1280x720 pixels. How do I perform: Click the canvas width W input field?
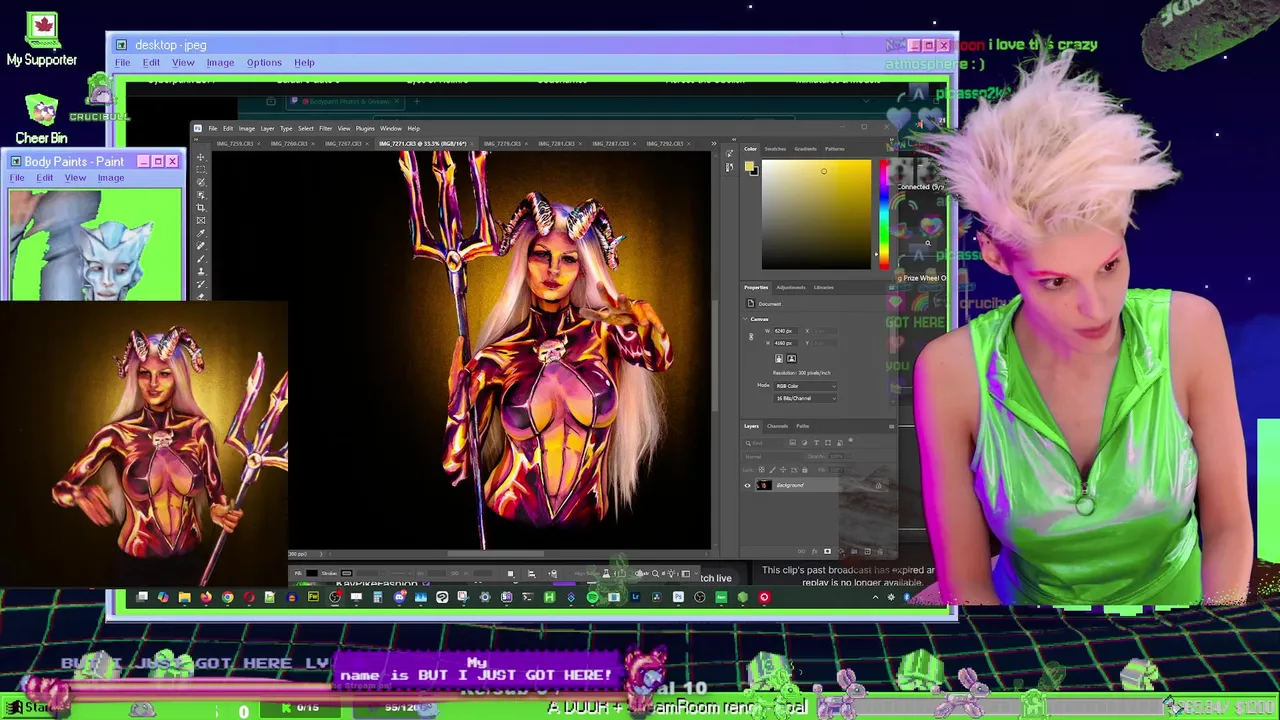click(786, 331)
